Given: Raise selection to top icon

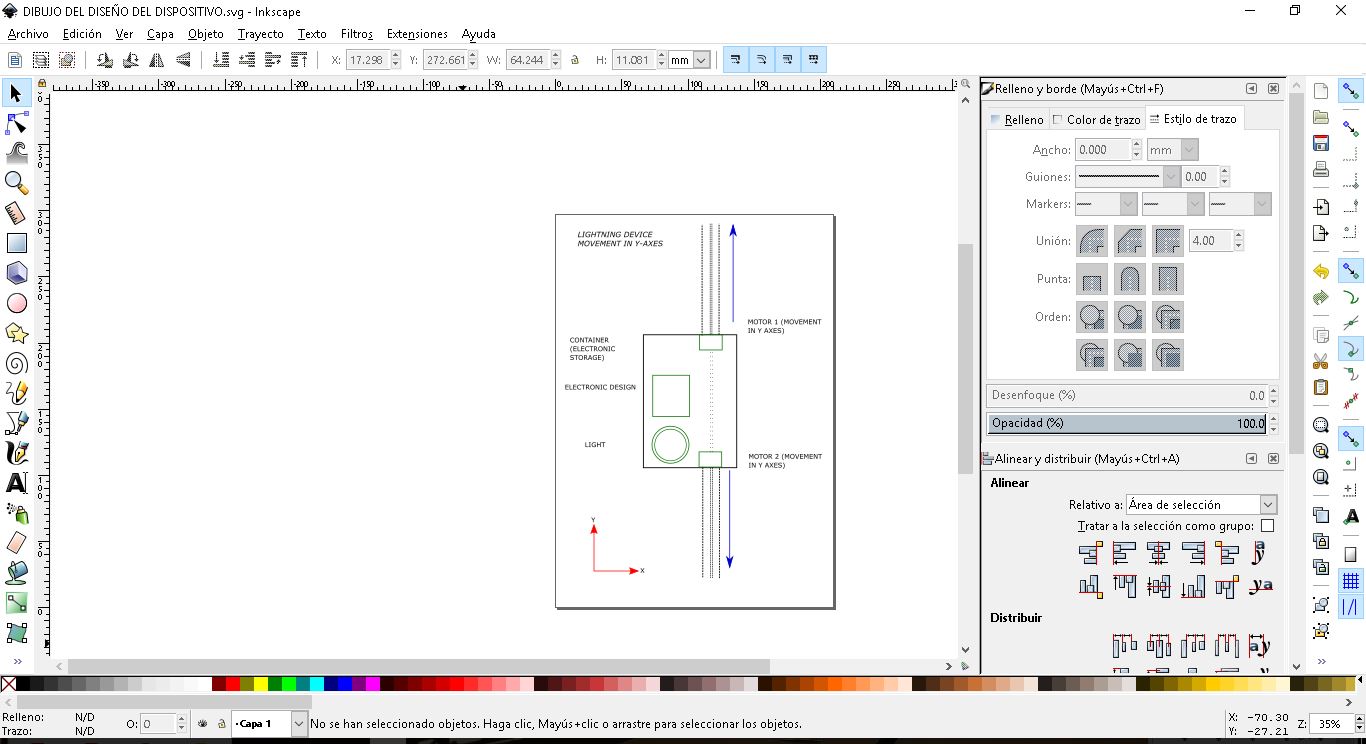Looking at the screenshot, I should tap(298, 60).
